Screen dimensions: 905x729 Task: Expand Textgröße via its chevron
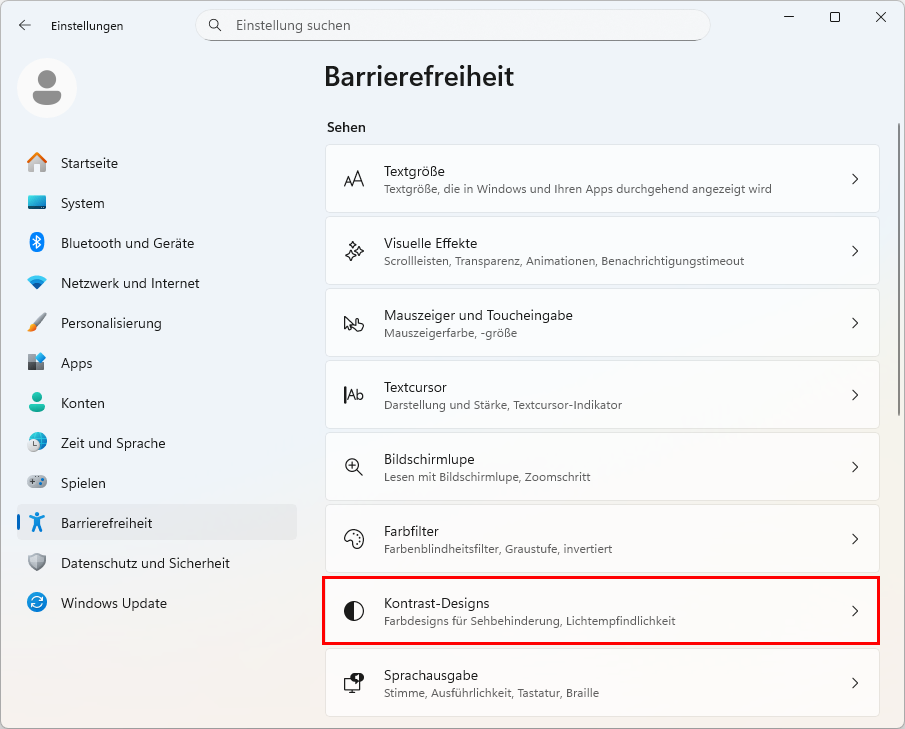[x=855, y=179]
